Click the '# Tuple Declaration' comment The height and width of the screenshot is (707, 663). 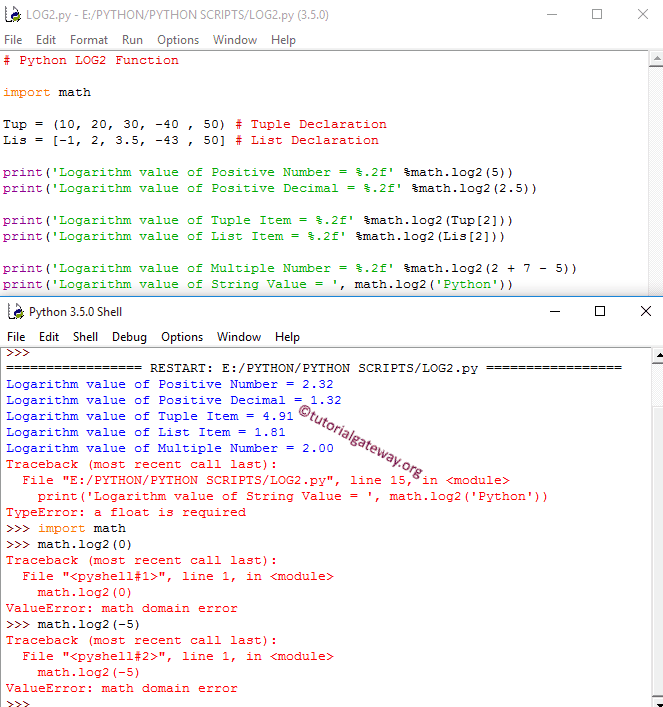tap(311, 124)
